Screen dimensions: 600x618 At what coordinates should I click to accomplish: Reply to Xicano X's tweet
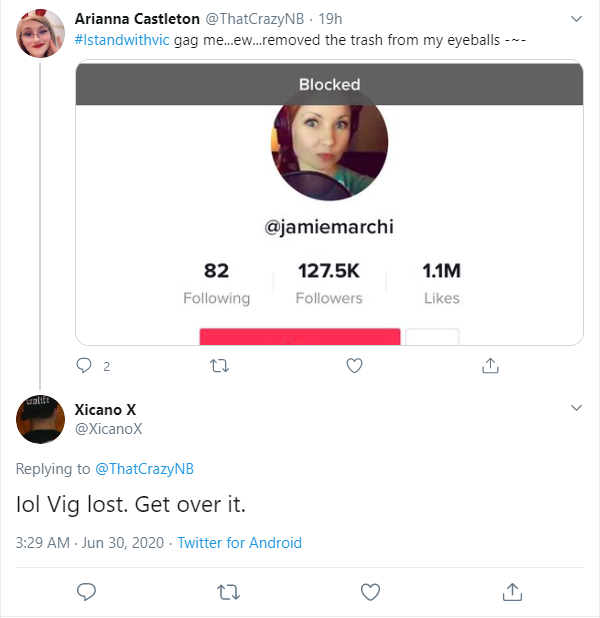pos(86,592)
